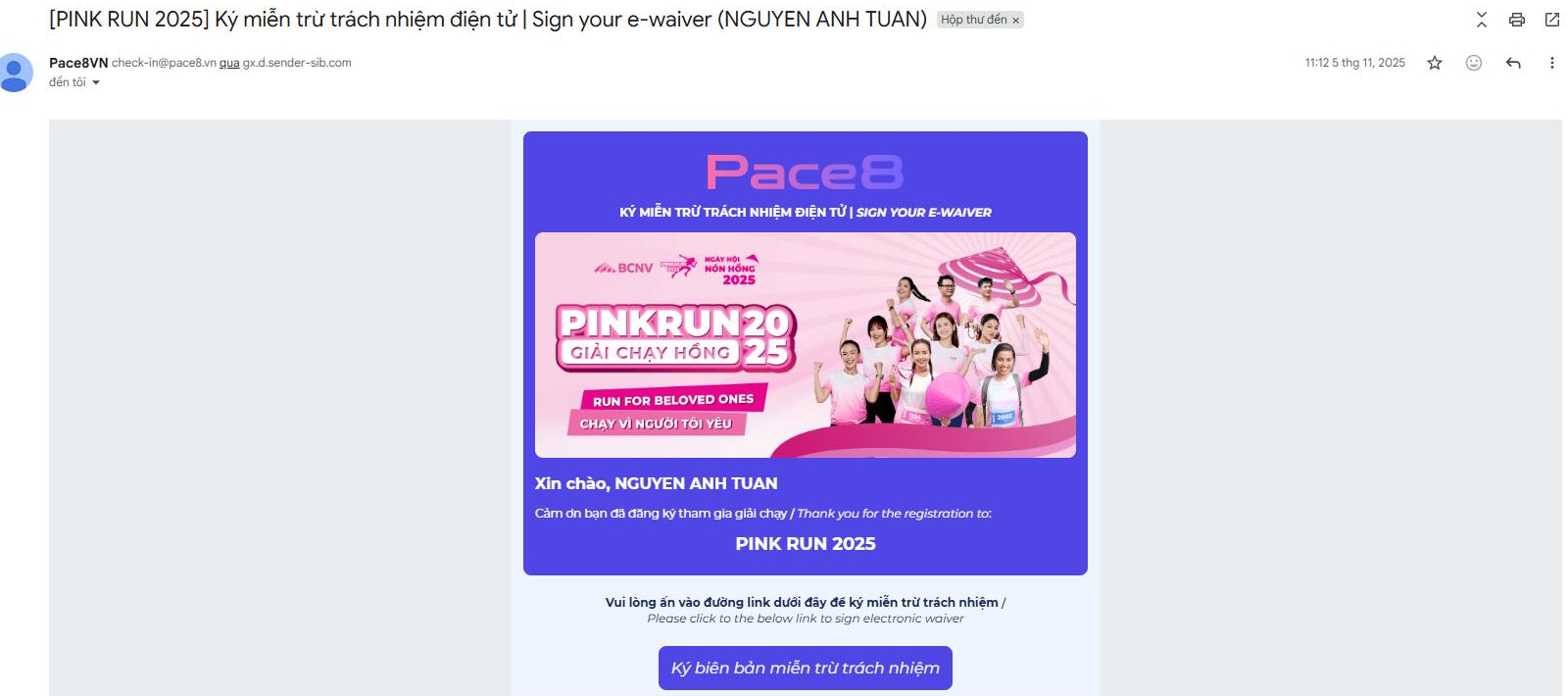Viewport: 1568px width, 696px height.
Task: Click the Hộp thư đến inbox label
Action: coord(973,20)
